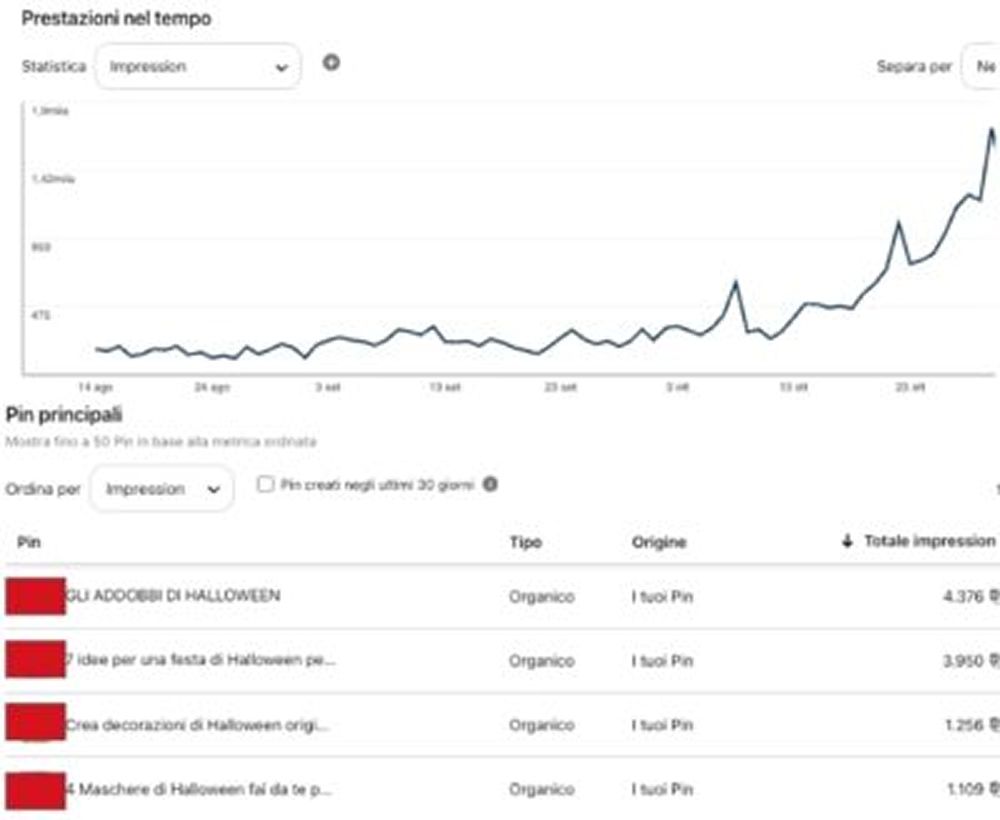
Task: Click the icon beside the 1.256 impressions value
Action: click(994, 725)
